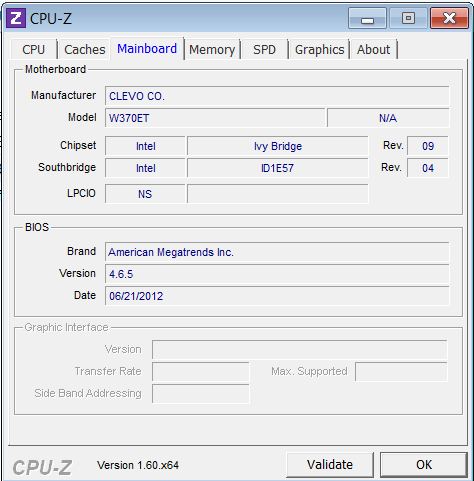Close the CPU-Z window
The width and height of the screenshot is (474, 481).
click(x=449, y=18)
